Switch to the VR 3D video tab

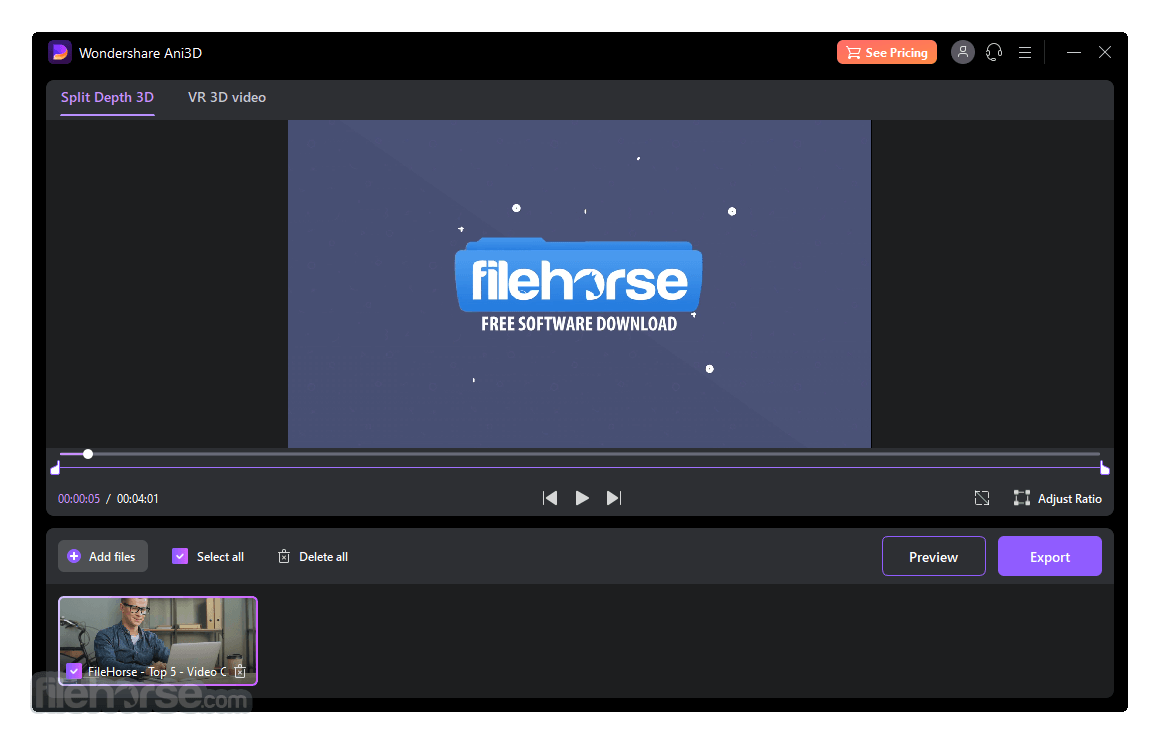(x=226, y=98)
